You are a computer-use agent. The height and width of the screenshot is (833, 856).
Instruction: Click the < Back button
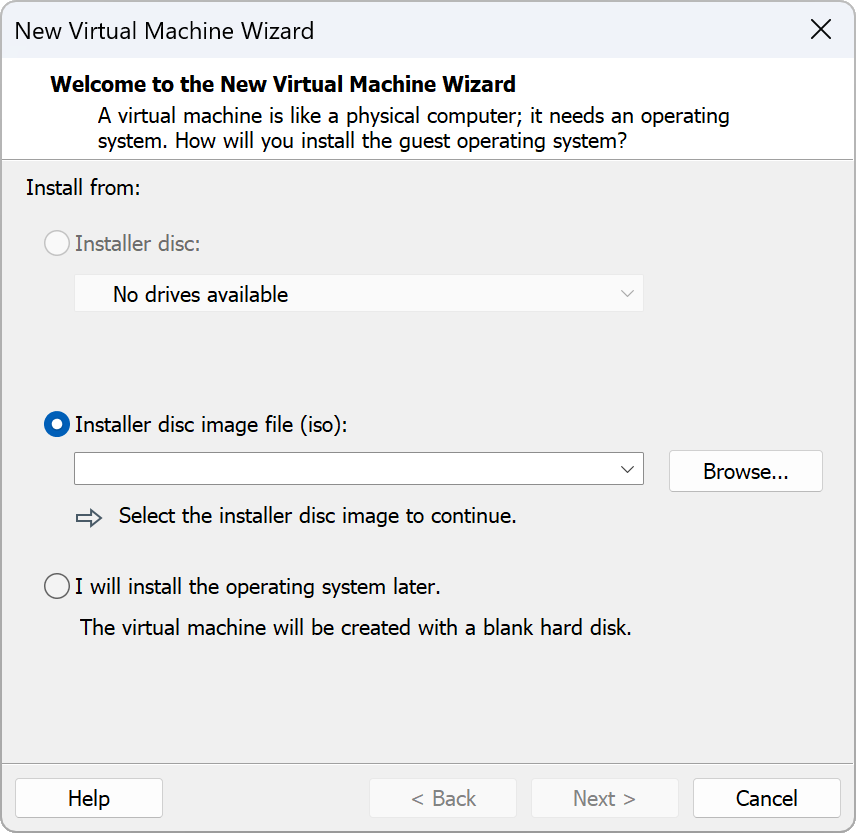point(443,798)
